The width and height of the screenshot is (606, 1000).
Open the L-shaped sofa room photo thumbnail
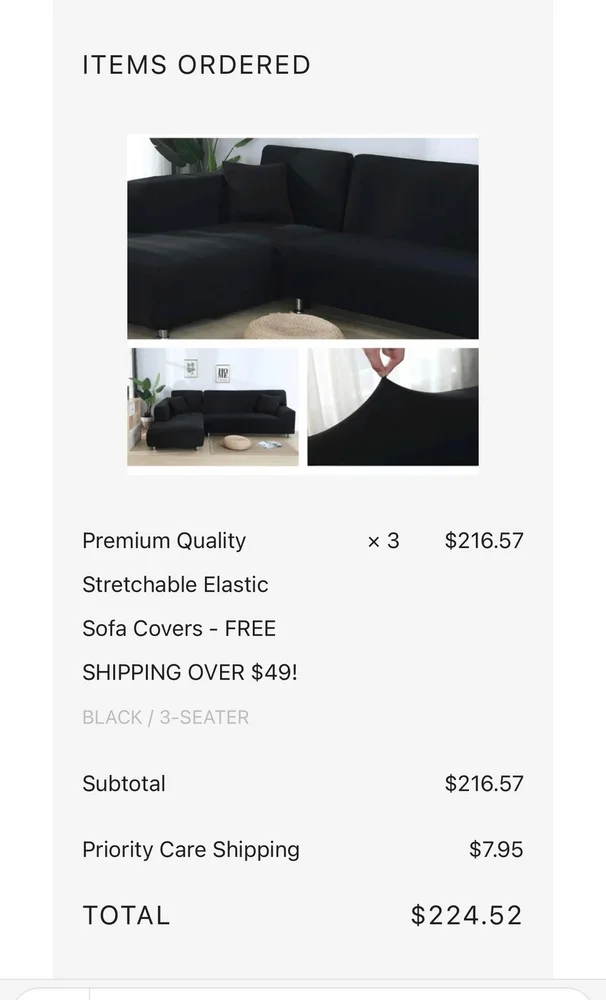(213, 406)
